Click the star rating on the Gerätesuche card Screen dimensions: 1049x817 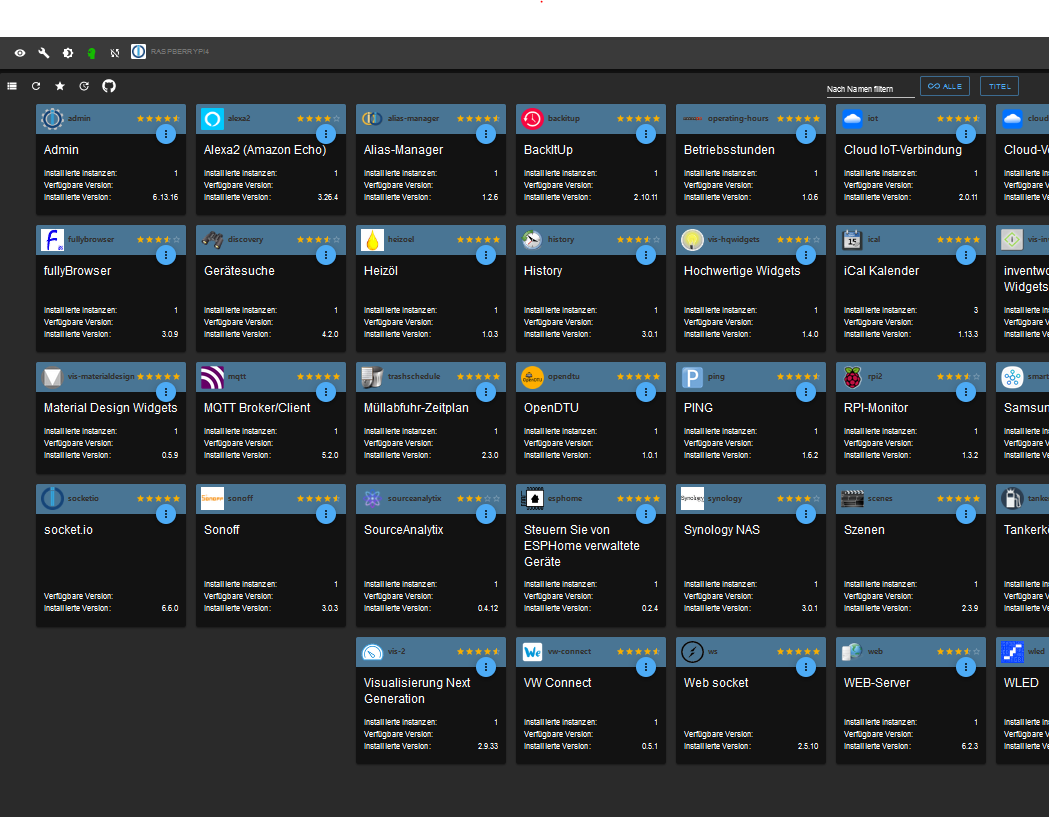pyautogui.click(x=318, y=240)
